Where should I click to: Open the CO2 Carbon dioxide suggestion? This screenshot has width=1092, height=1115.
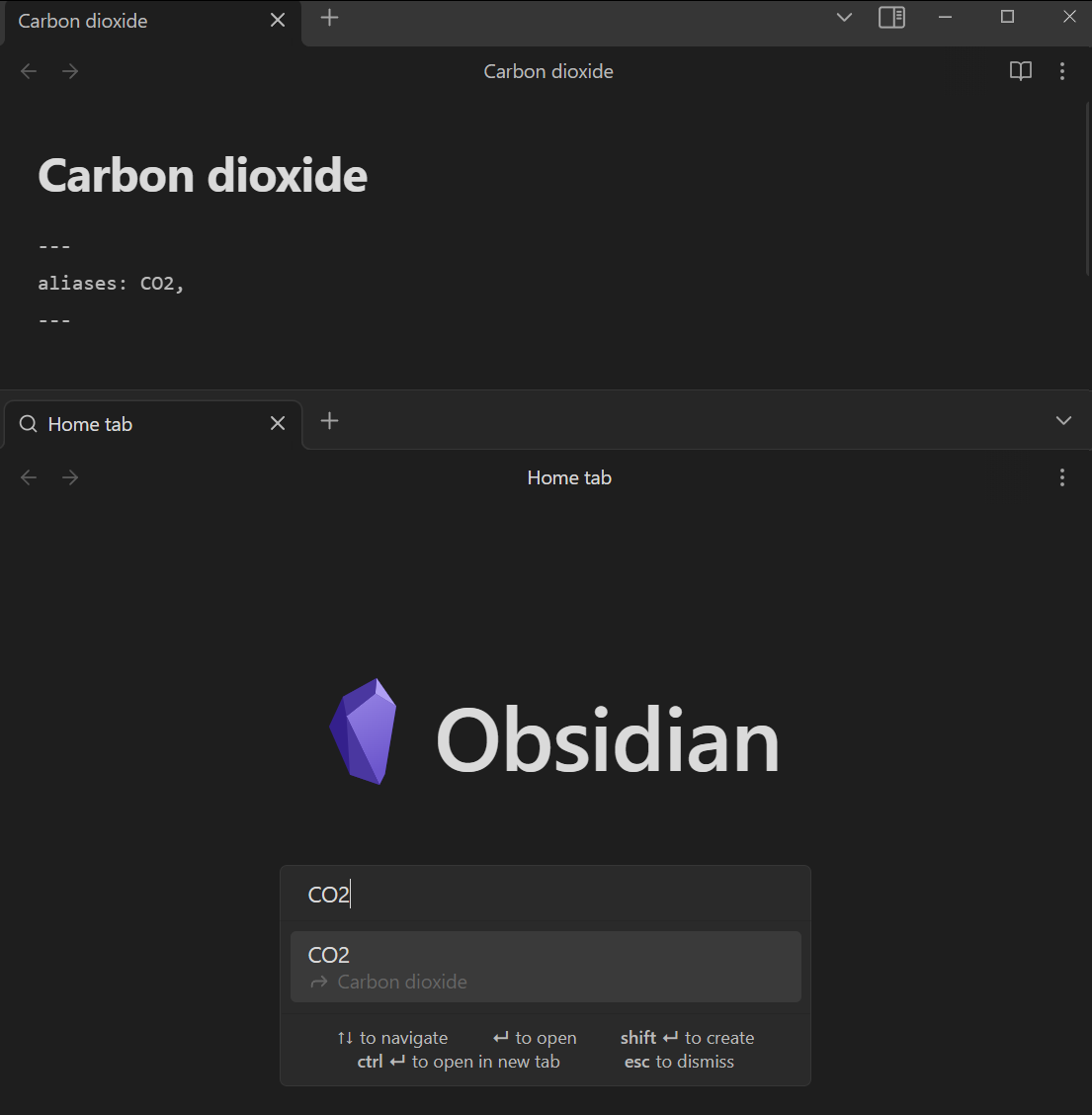(546, 967)
